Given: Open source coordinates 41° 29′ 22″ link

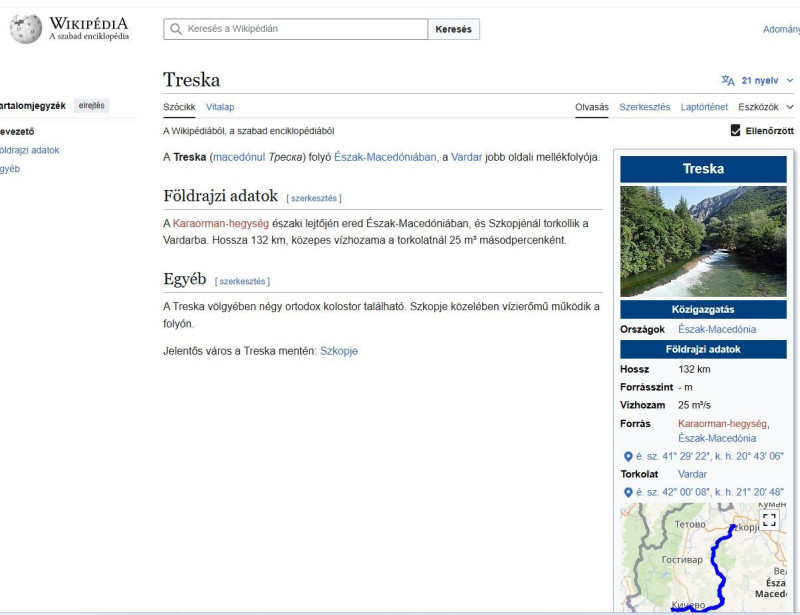Looking at the screenshot, I should [x=710, y=456].
